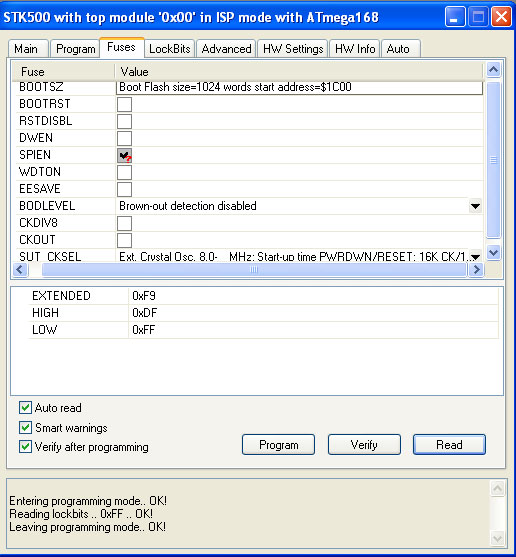The height and width of the screenshot is (557, 516).
Task: Tick the RSTDISBL fuse checkbox
Action: point(124,121)
